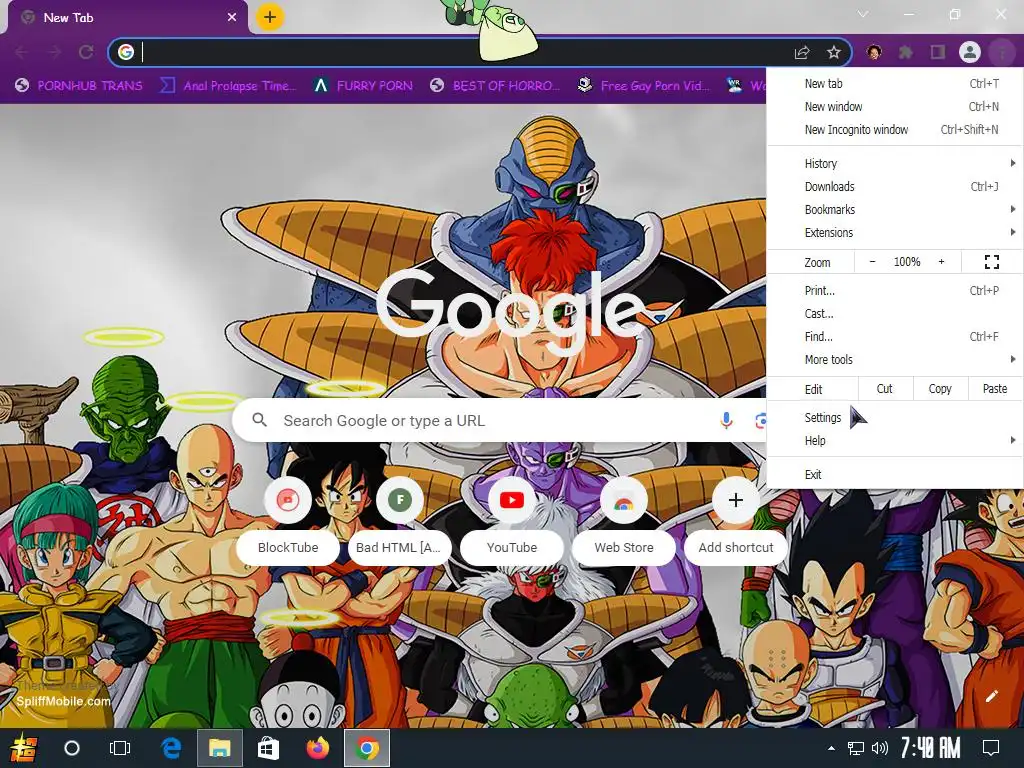Click the forward navigation arrow
This screenshot has height=768, width=1024.
[x=54, y=52]
